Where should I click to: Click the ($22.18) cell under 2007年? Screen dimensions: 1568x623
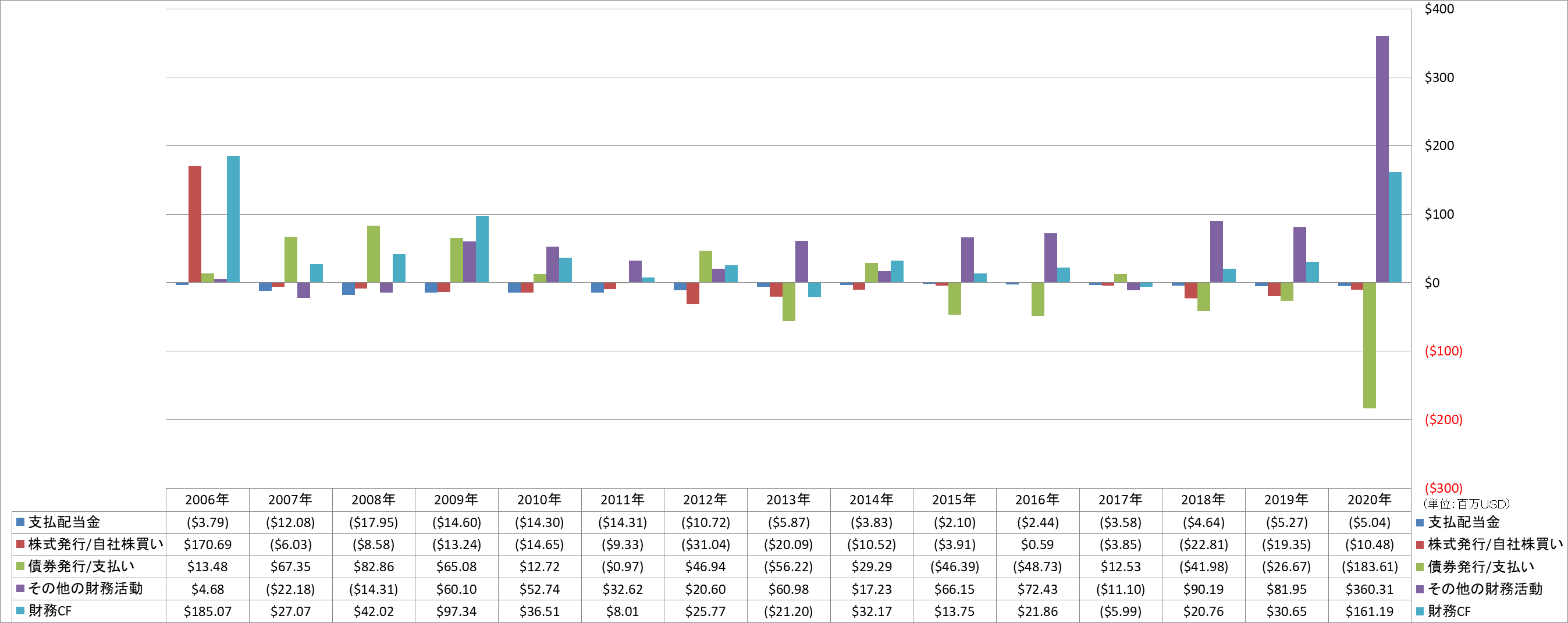[x=290, y=589]
